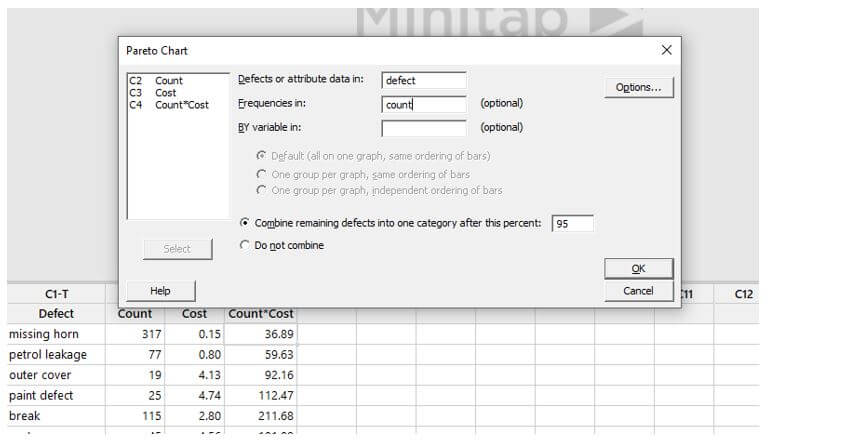The width and height of the screenshot is (848, 441).
Task: Choose the 'Do not combine' option
Action: pos(246,245)
